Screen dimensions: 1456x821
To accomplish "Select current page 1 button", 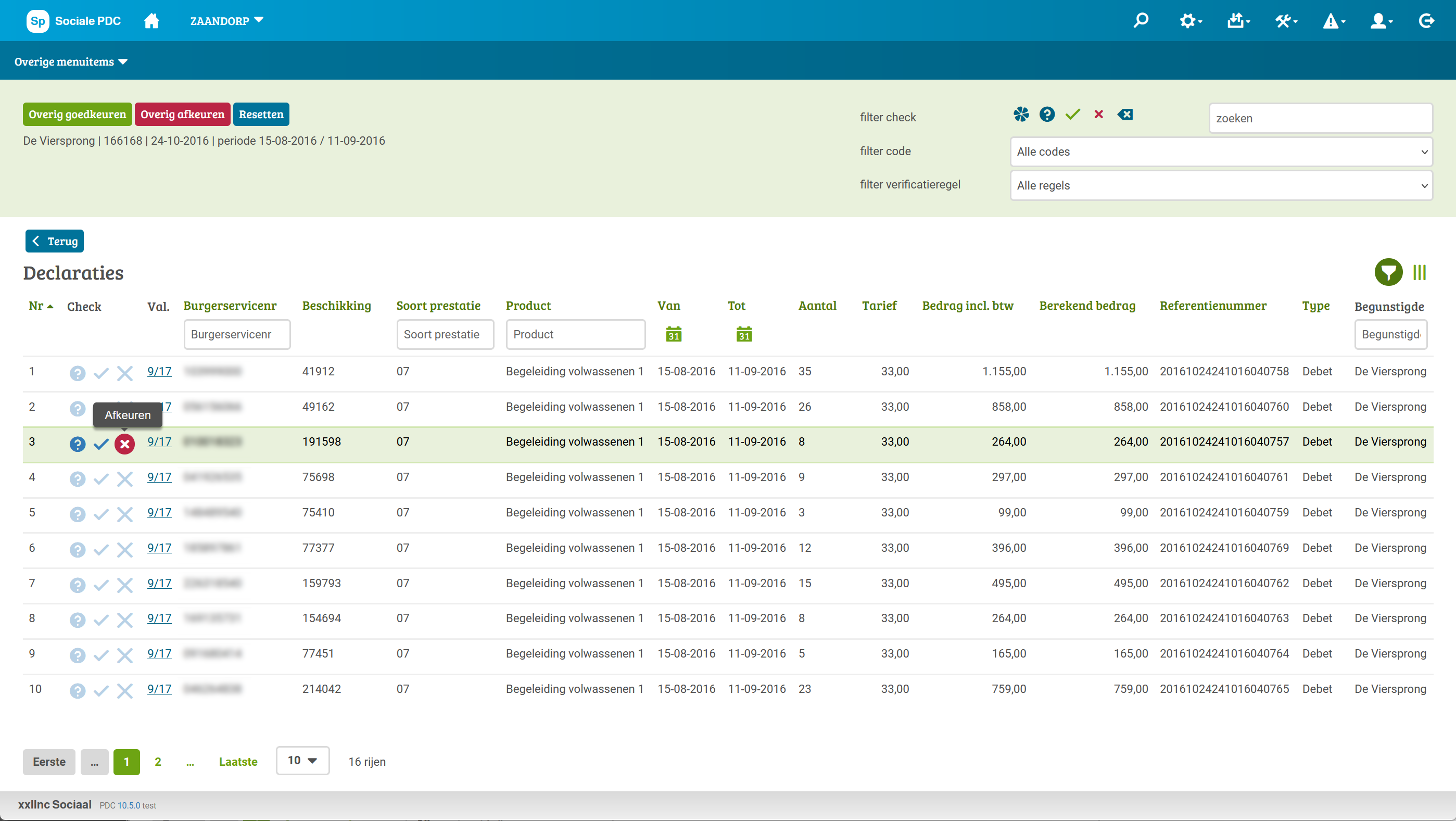I will tap(126, 762).
